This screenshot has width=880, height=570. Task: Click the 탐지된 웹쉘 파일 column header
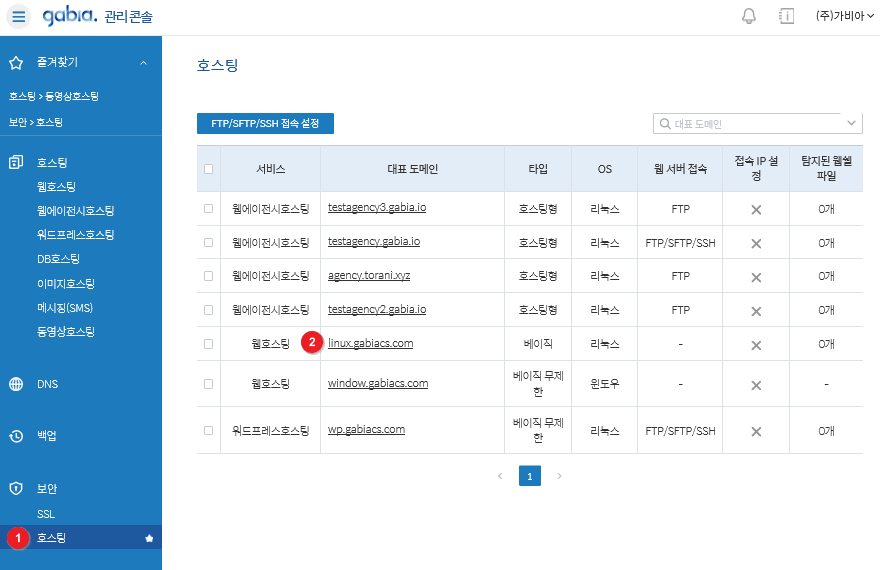click(x=826, y=168)
